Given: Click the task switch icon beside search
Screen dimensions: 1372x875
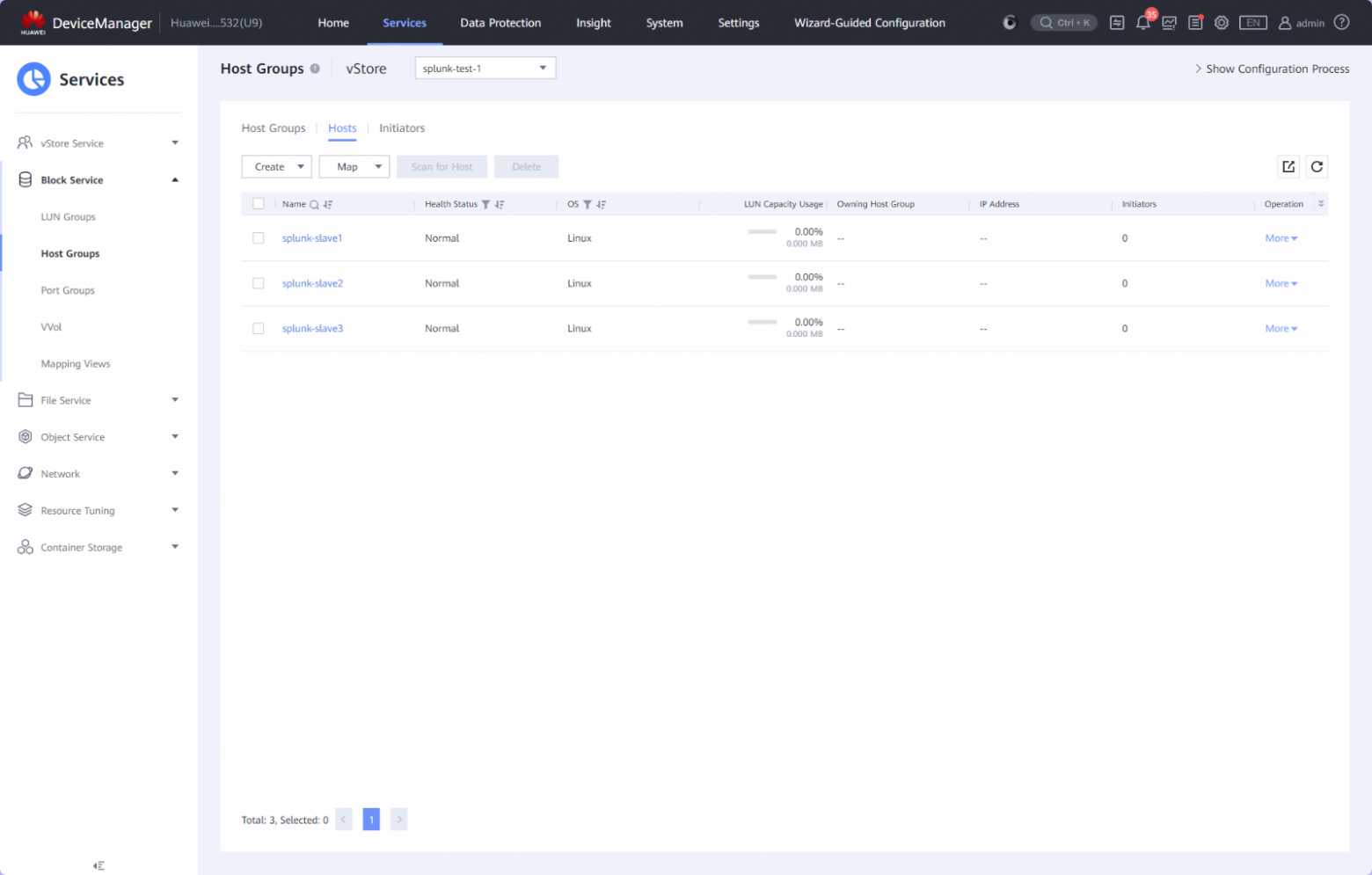Looking at the screenshot, I should pyautogui.click(x=1117, y=23).
